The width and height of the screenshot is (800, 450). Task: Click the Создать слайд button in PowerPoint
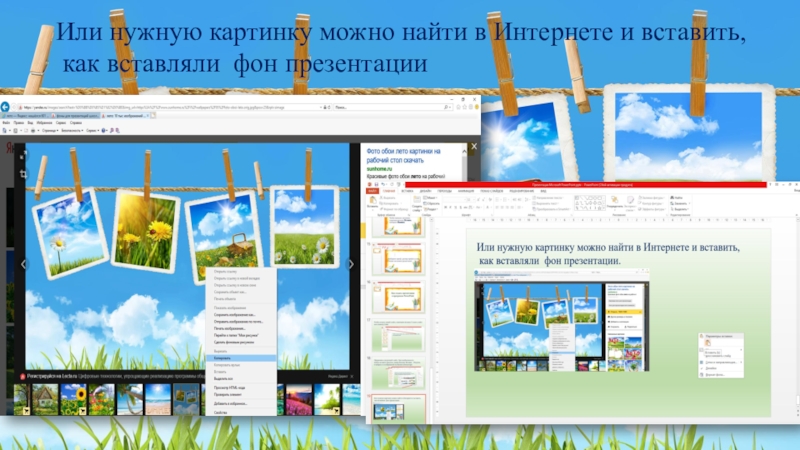pos(417,204)
